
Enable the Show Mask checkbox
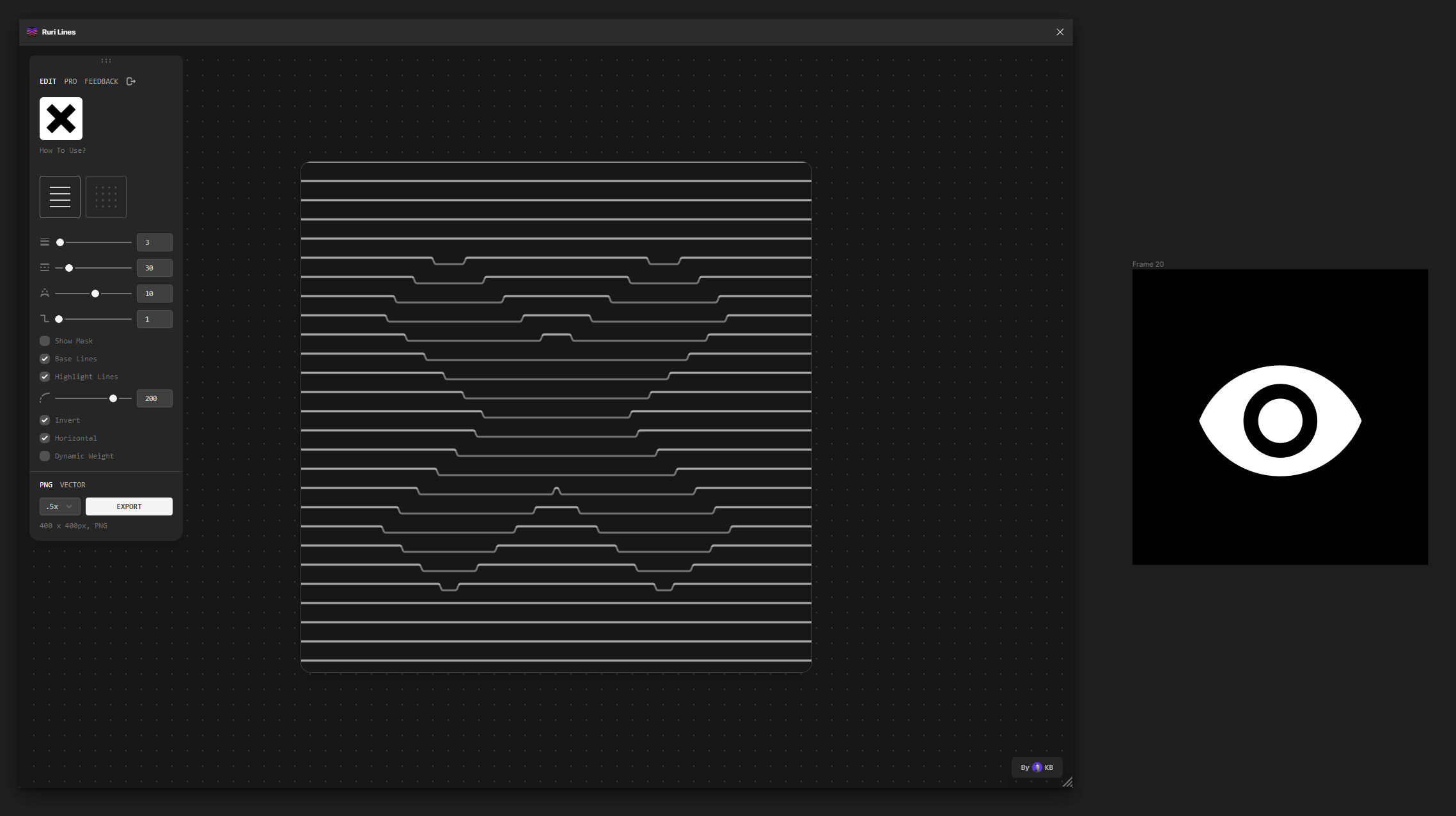click(45, 341)
